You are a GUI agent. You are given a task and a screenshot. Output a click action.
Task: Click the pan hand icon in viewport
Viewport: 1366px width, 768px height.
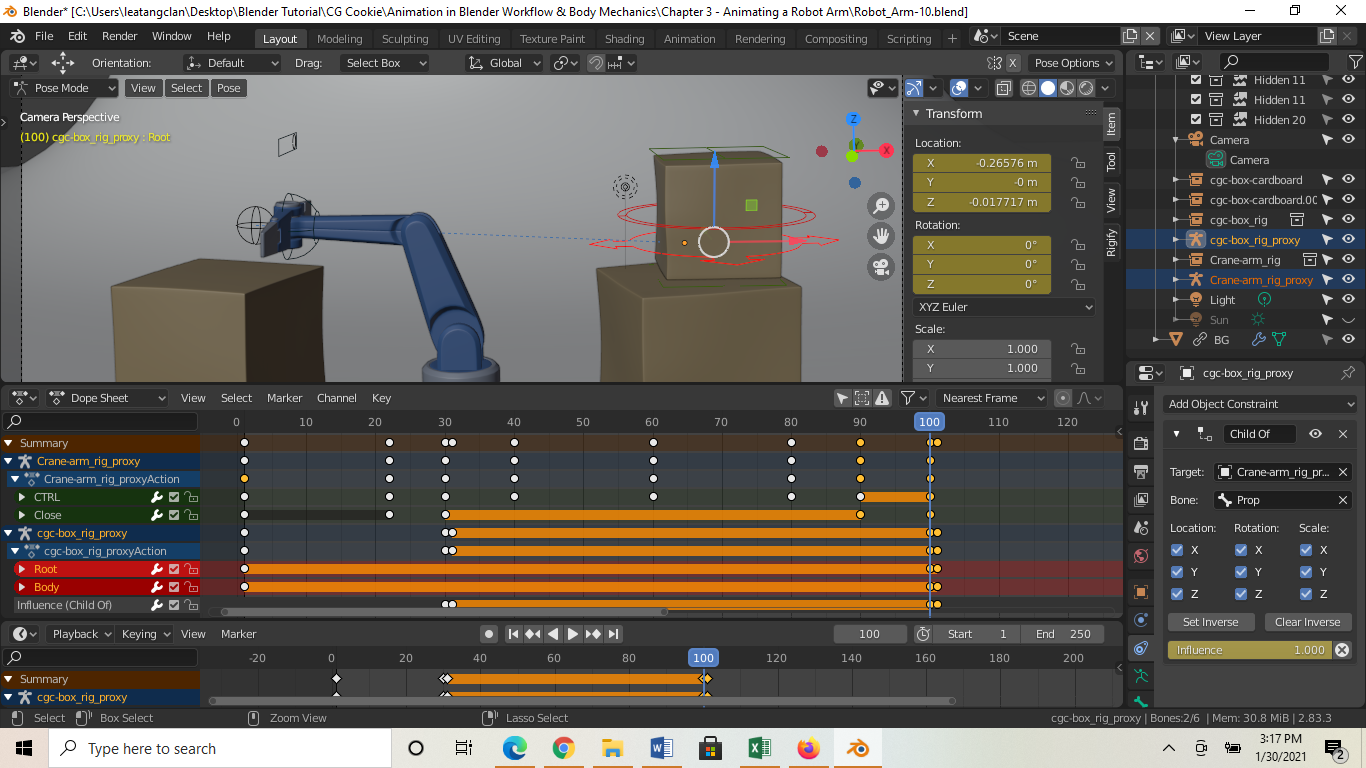pyautogui.click(x=881, y=237)
